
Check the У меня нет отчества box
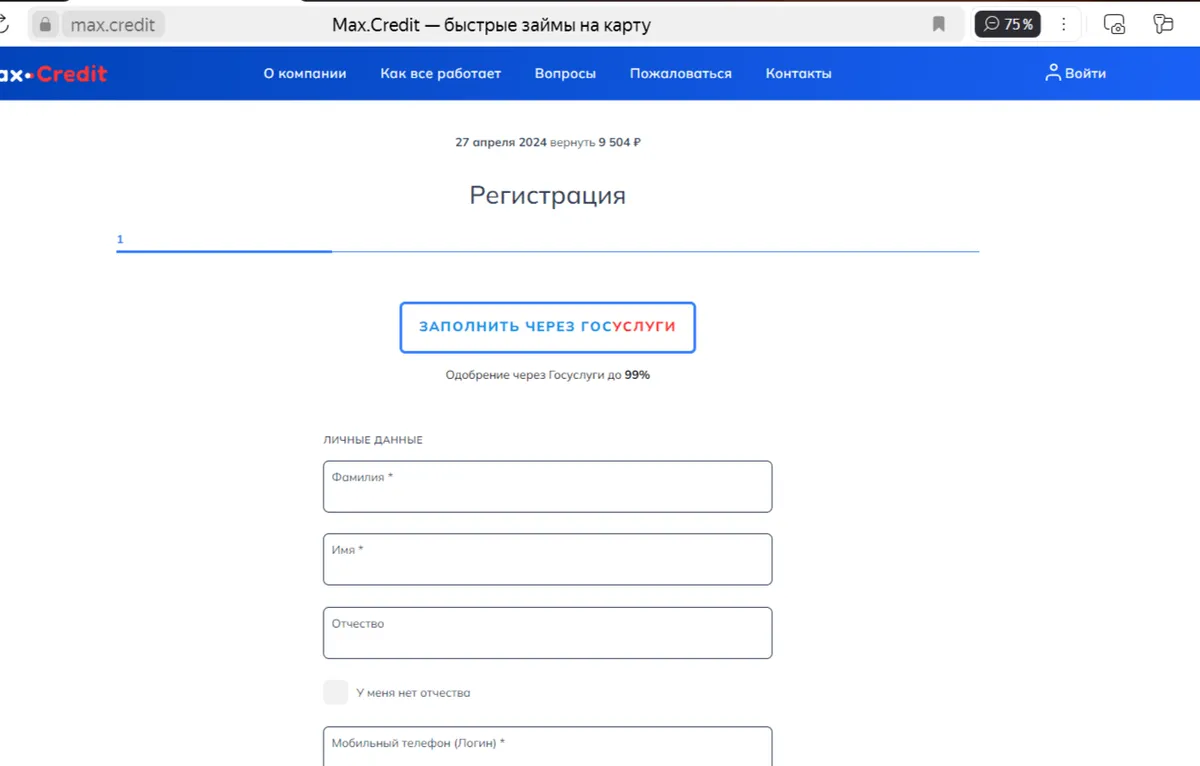tap(336, 692)
